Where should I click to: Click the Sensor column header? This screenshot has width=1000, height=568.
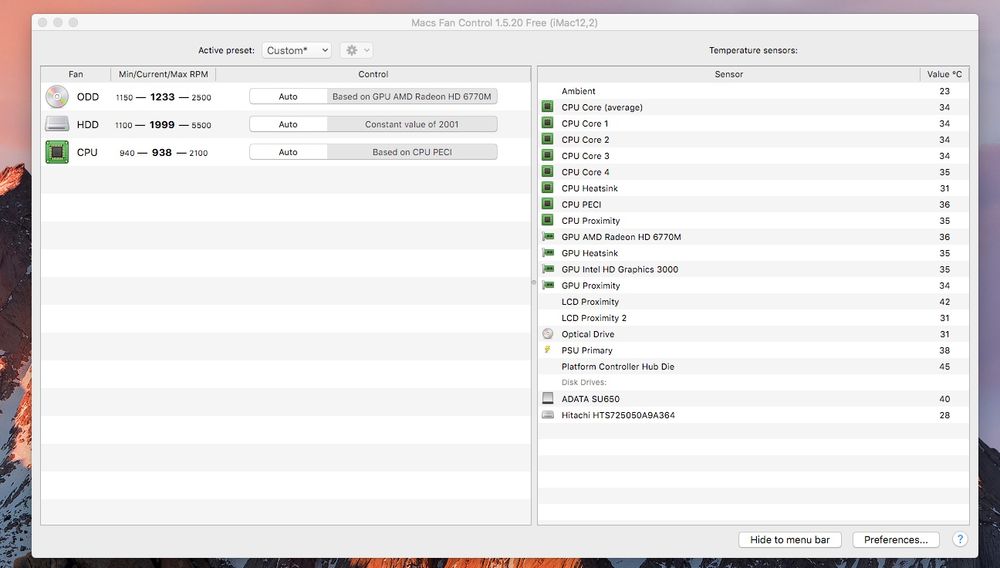point(729,74)
